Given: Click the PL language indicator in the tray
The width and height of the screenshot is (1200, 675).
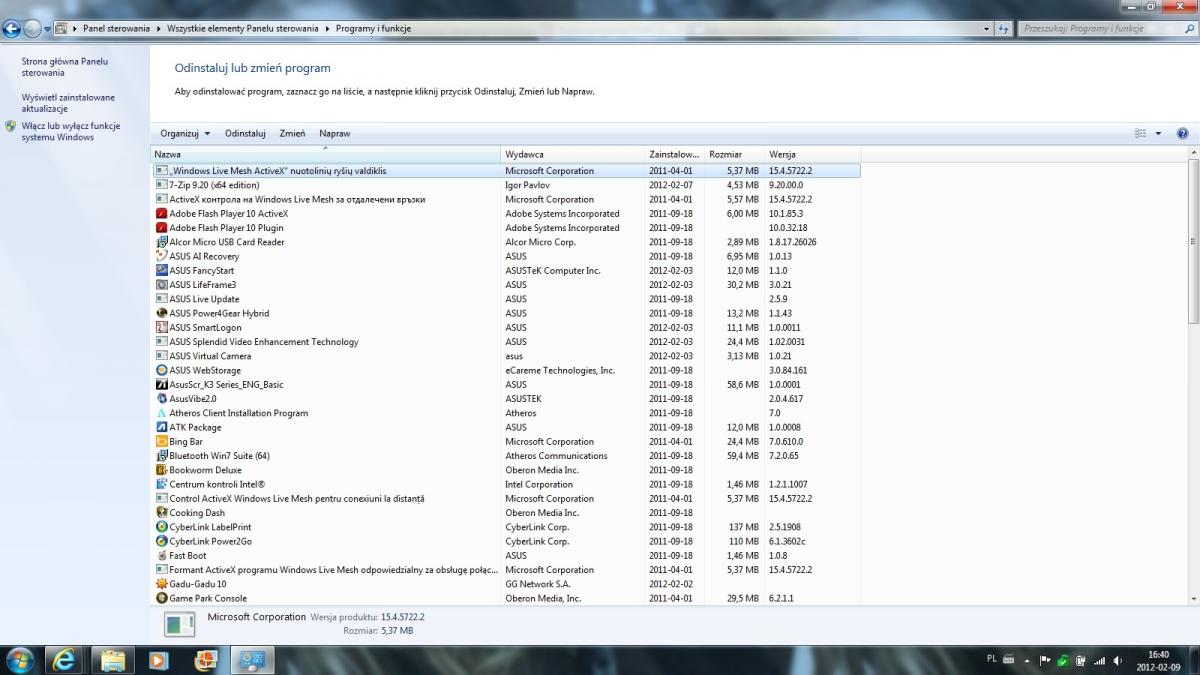Looking at the screenshot, I should coord(991,659).
